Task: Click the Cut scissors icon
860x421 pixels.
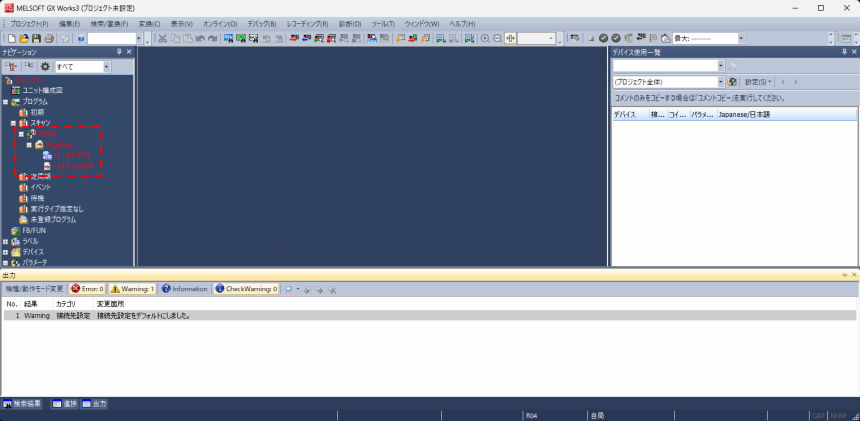Action: pos(161,38)
